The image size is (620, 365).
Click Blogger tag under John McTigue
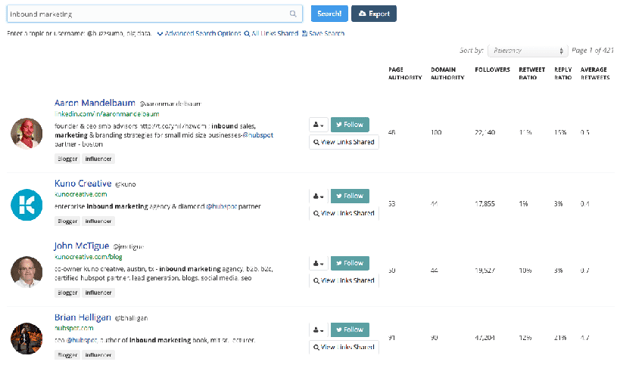[67, 293]
